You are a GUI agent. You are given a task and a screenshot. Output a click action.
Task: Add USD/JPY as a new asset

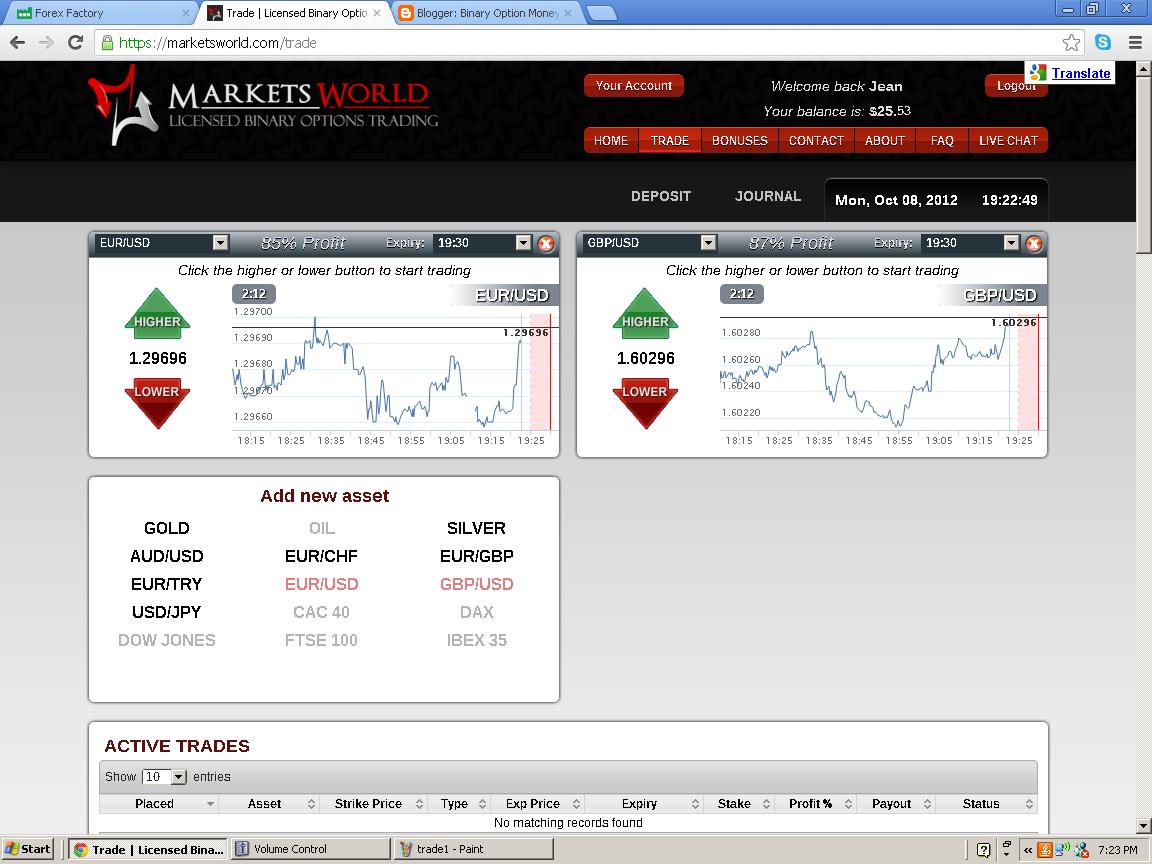point(167,612)
